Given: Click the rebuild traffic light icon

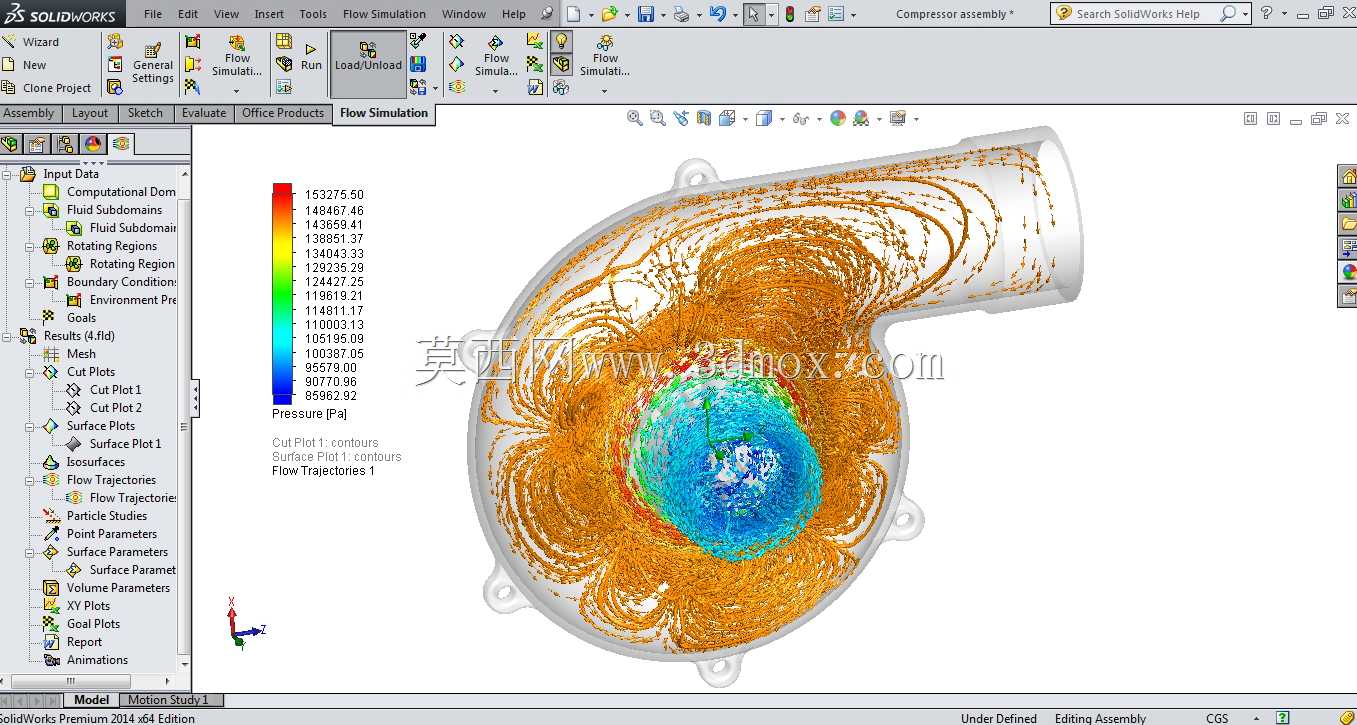Looking at the screenshot, I should tap(789, 14).
